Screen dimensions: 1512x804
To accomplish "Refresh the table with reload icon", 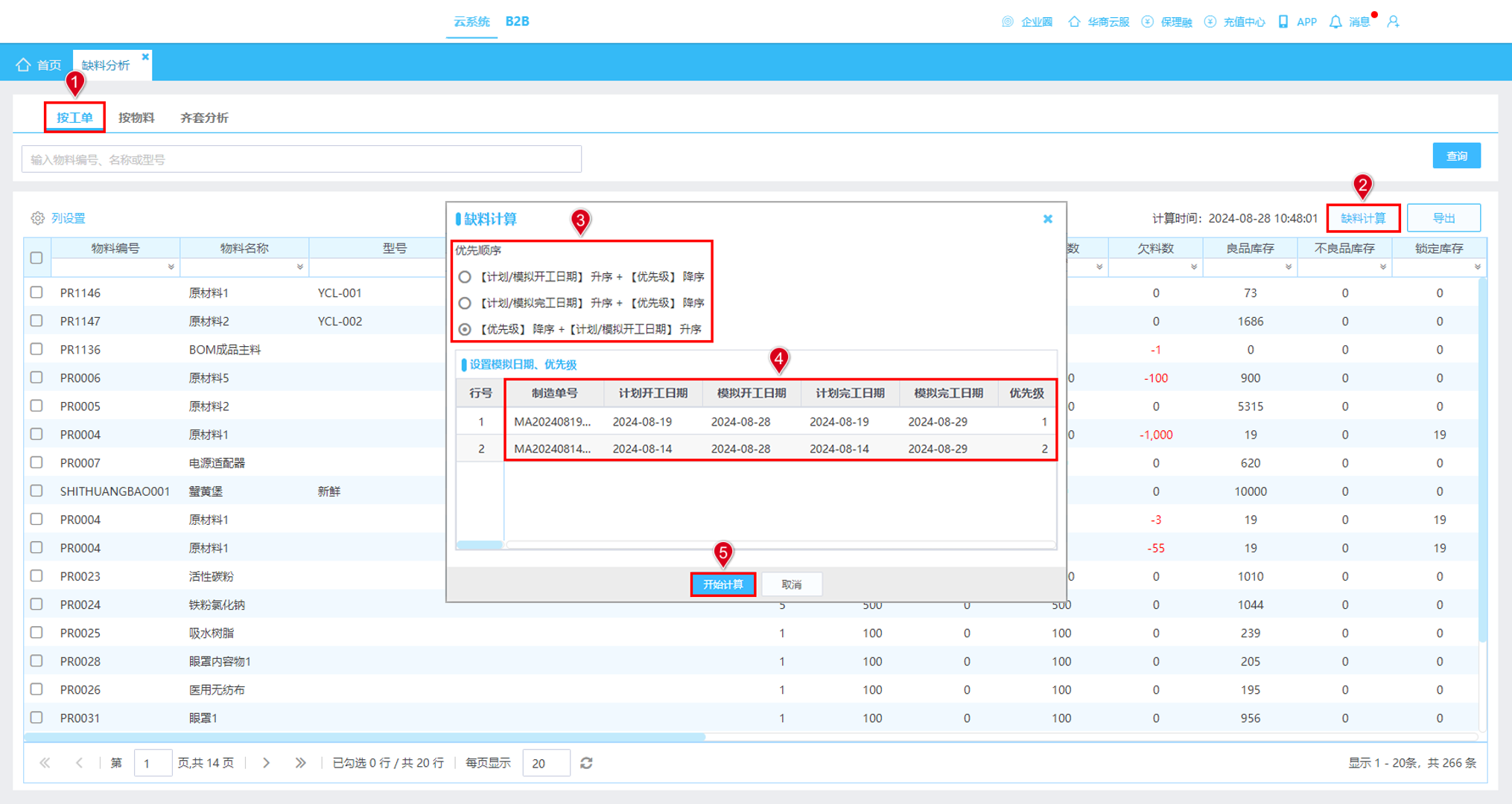I will [586, 763].
